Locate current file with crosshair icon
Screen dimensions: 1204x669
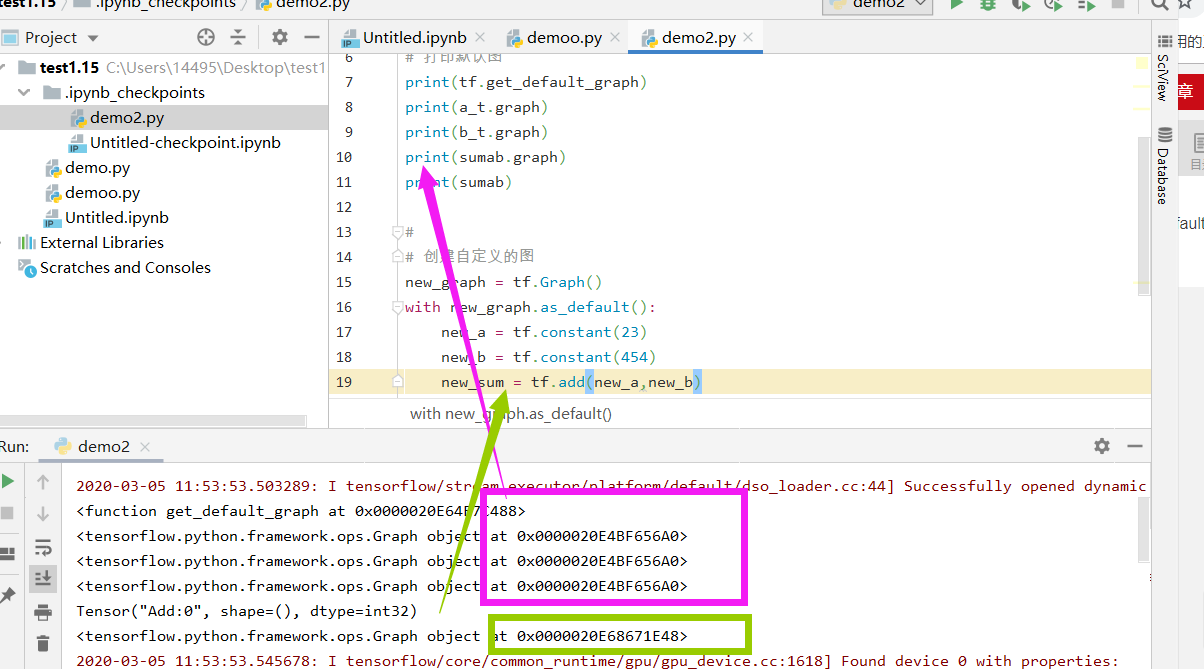(x=206, y=37)
